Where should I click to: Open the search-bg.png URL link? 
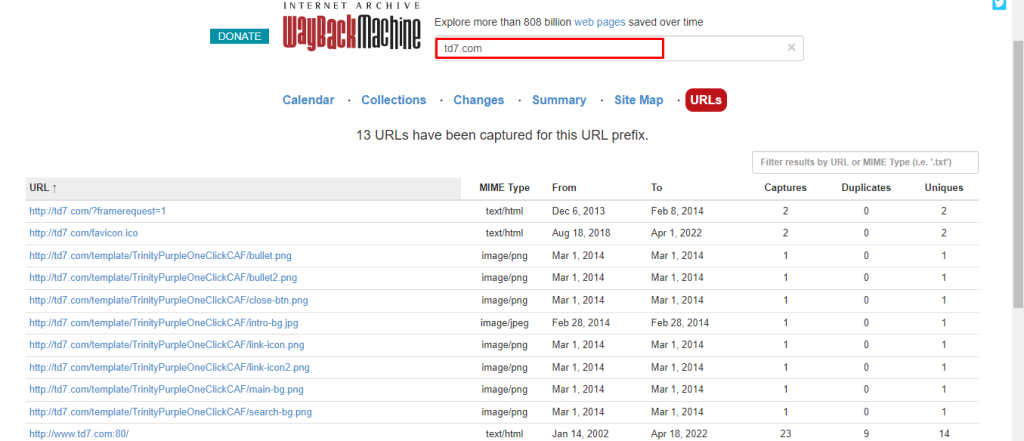click(x=170, y=412)
